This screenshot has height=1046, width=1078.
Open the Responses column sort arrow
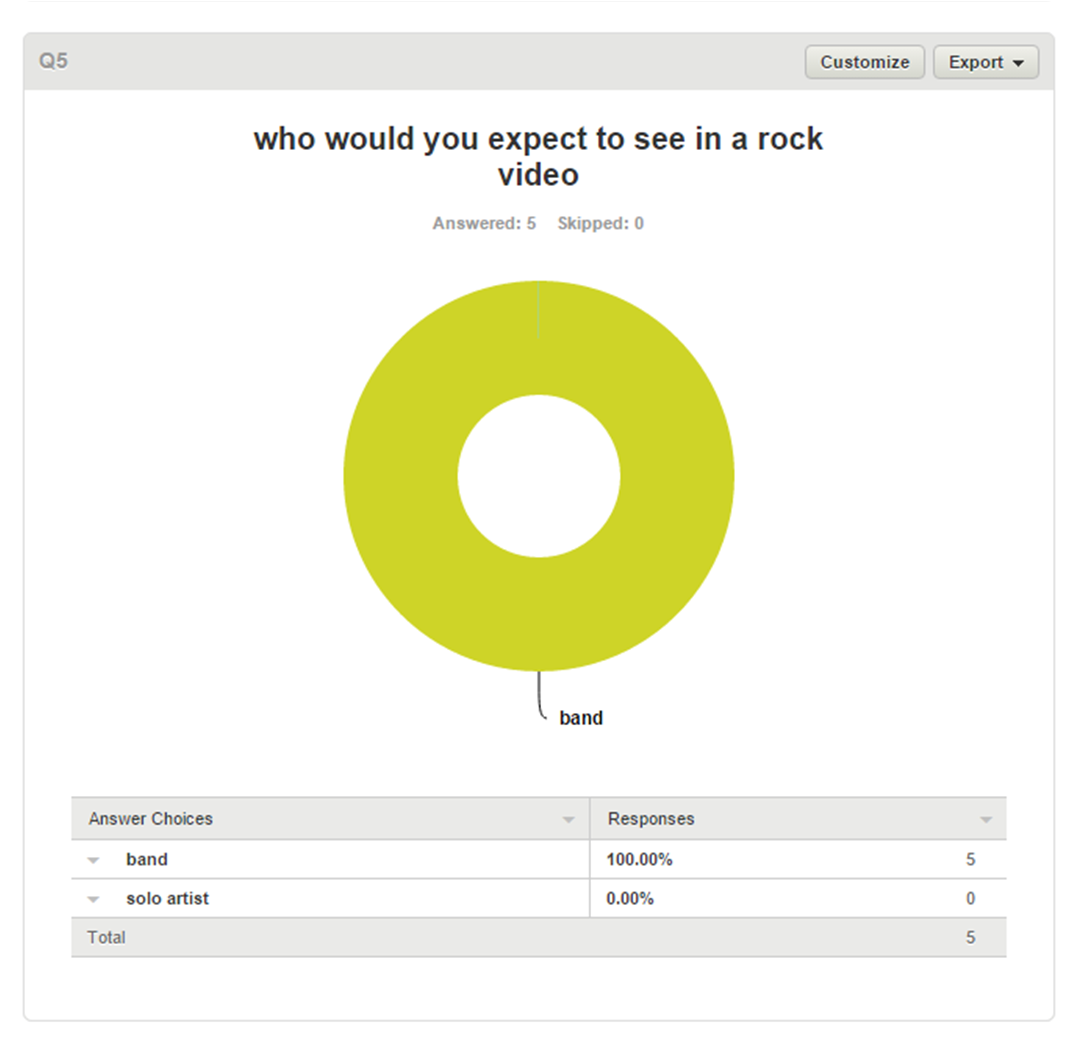pos(986,820)
